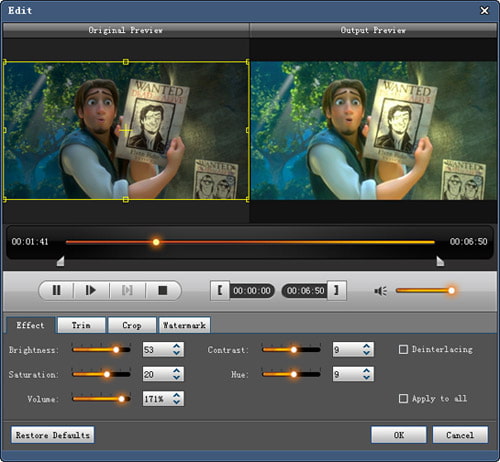Pause the video playback
This screenshot has height=462, width=500.
click(57, 290)
